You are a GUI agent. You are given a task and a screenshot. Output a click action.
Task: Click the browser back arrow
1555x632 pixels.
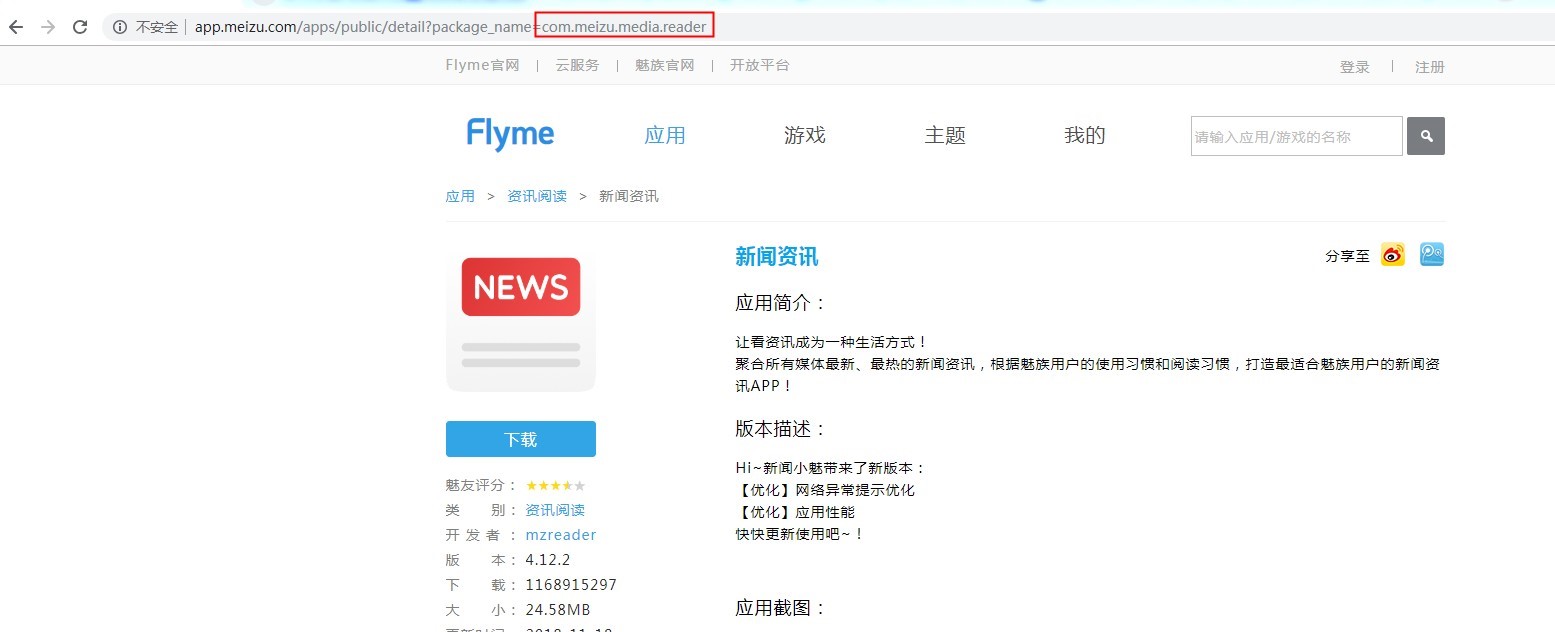[16, 27]
